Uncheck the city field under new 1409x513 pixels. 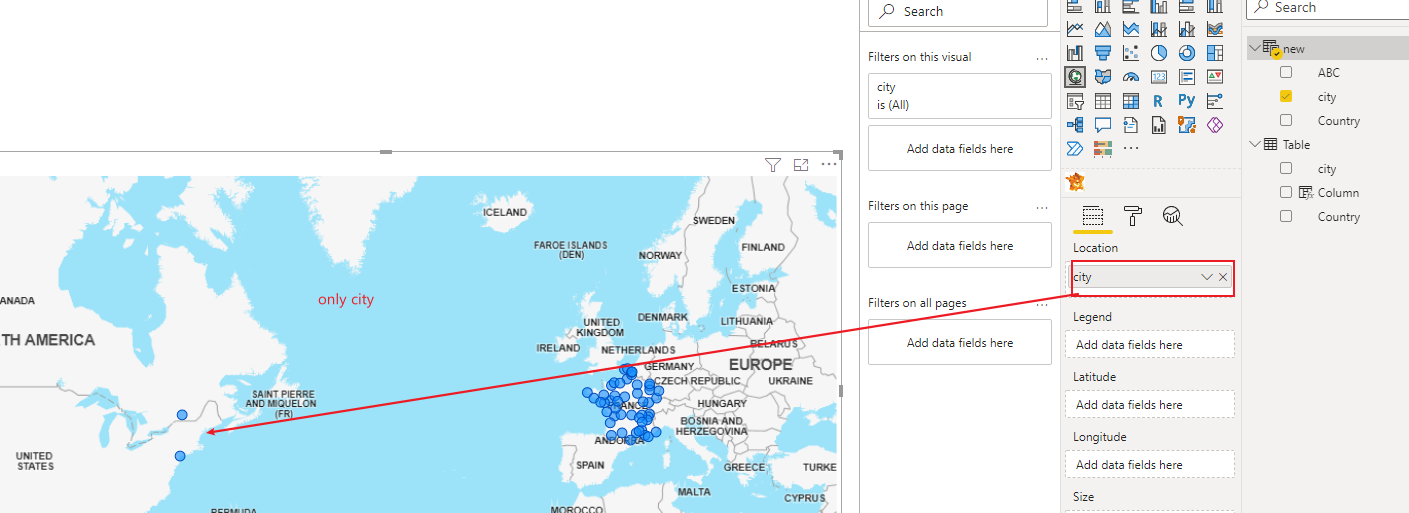[x=1286, y=96]
